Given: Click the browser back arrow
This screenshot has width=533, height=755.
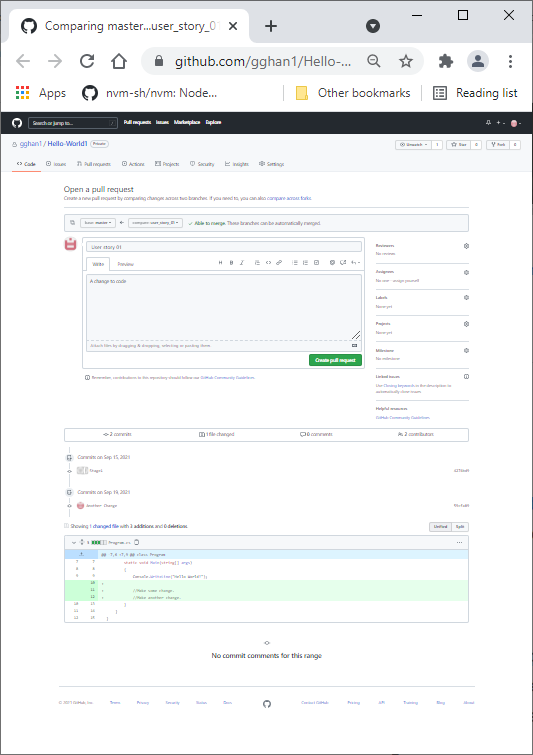Looking at the screenshot, I should point(23,61).
